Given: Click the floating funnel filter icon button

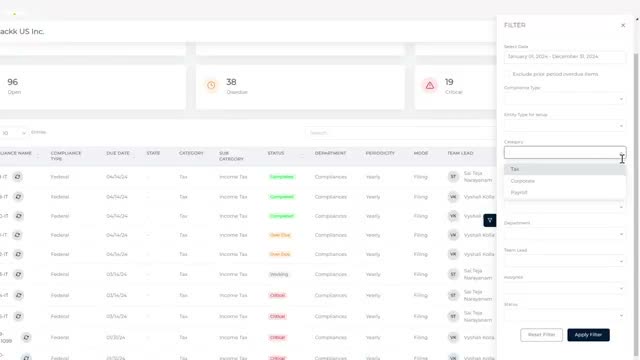Looking at the screenshot, I should (x=490, y=220).
